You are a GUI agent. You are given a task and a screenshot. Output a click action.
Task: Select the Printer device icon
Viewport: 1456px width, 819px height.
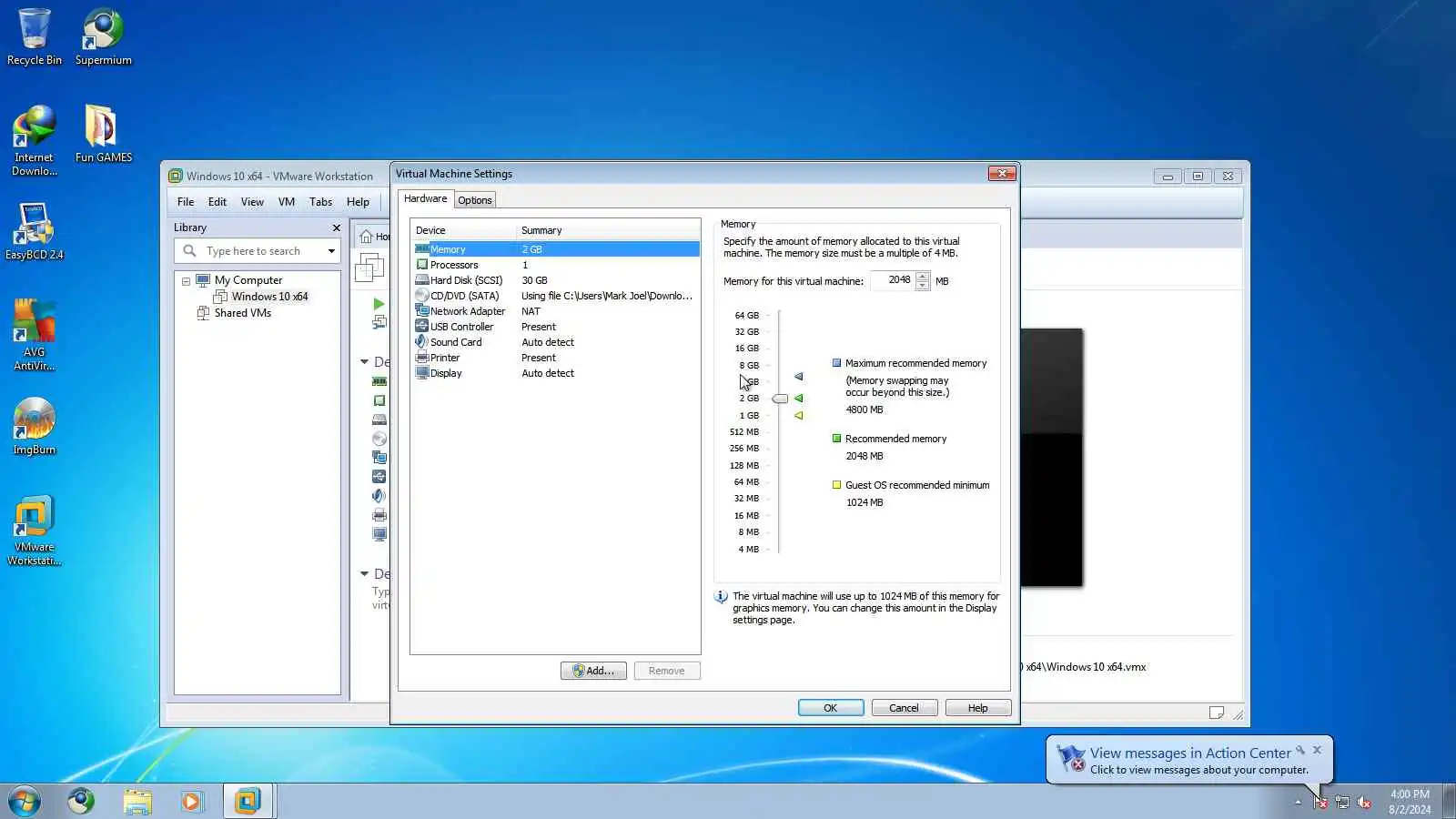point(422,358)
